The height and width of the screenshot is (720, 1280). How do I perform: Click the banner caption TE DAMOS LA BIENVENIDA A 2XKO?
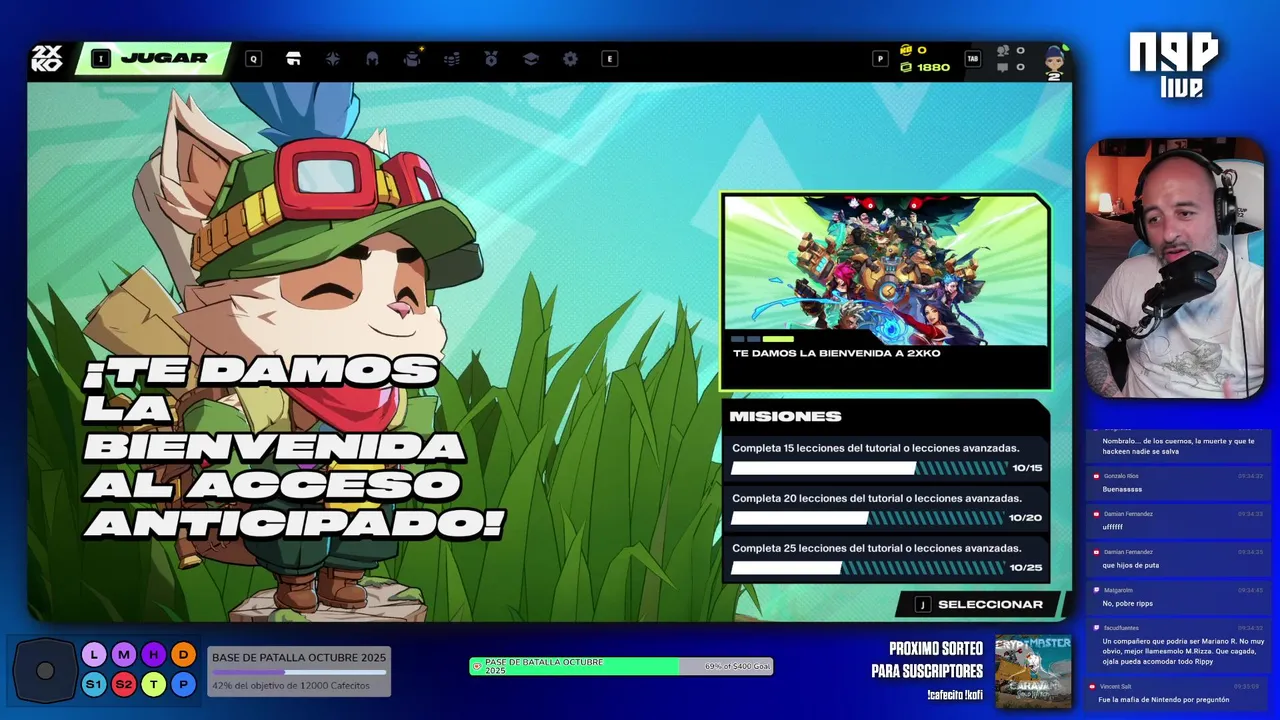[x=836, y=353]
